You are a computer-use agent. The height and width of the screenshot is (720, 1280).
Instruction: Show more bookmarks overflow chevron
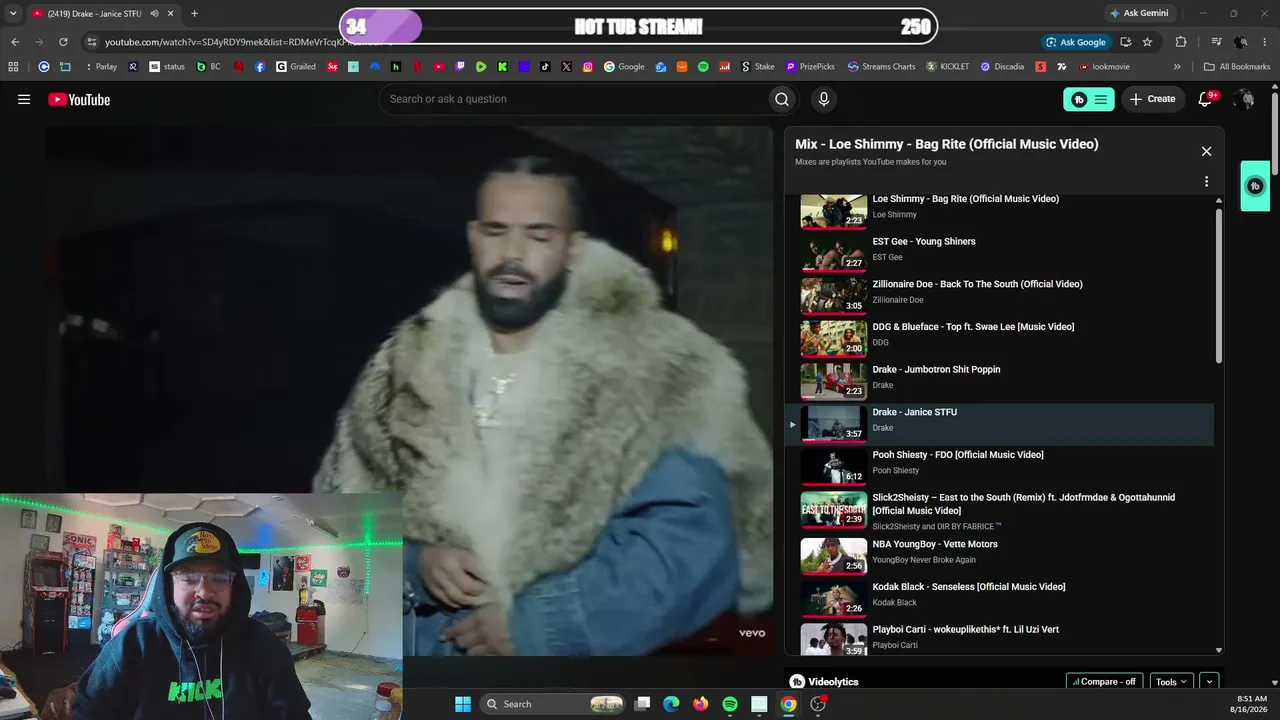pyautogui.click(x=1177, y=67)
